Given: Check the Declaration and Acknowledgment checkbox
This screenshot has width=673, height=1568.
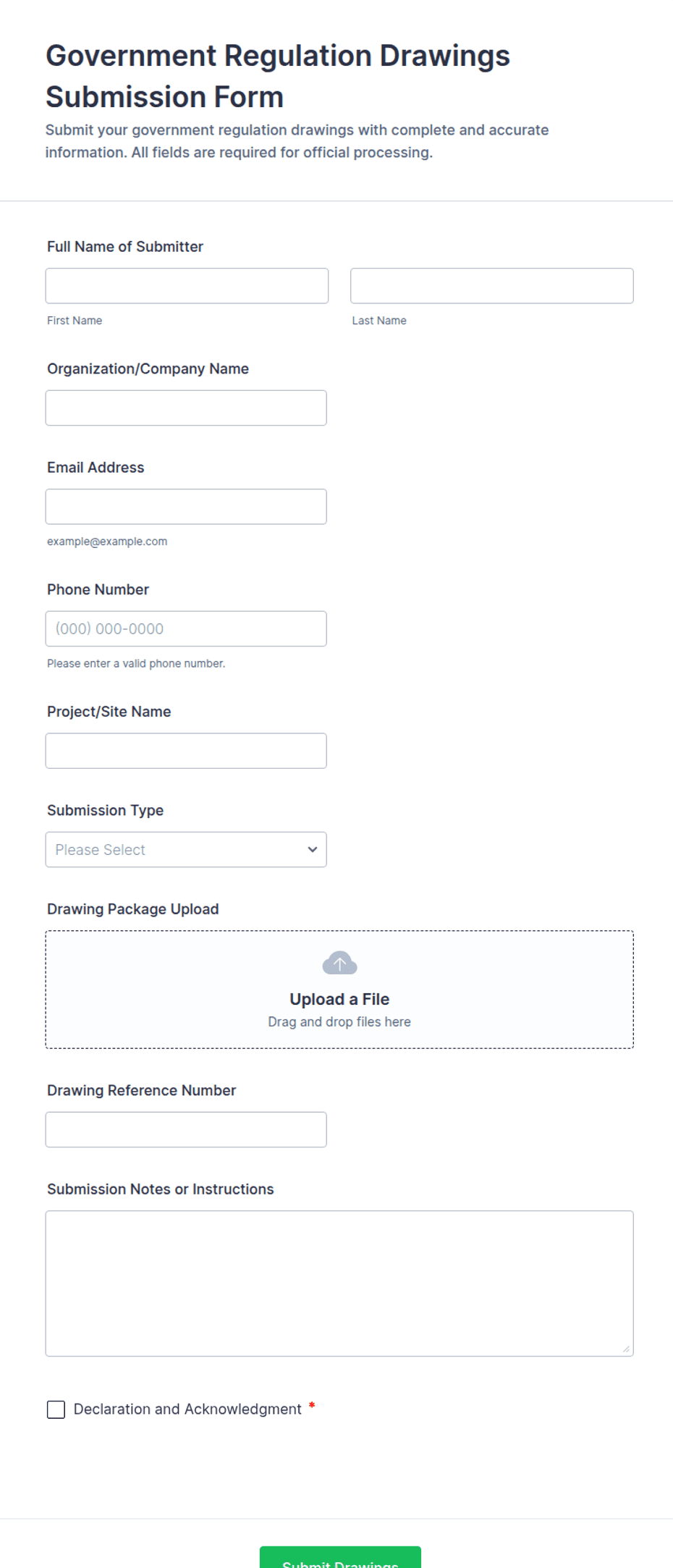Looking at the screenshot, I should point(56,1409).
